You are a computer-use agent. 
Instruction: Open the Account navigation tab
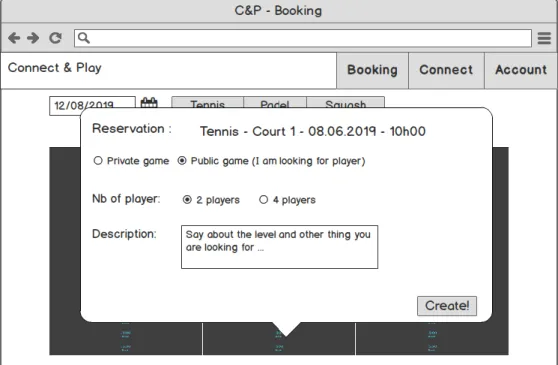(521, 70)
